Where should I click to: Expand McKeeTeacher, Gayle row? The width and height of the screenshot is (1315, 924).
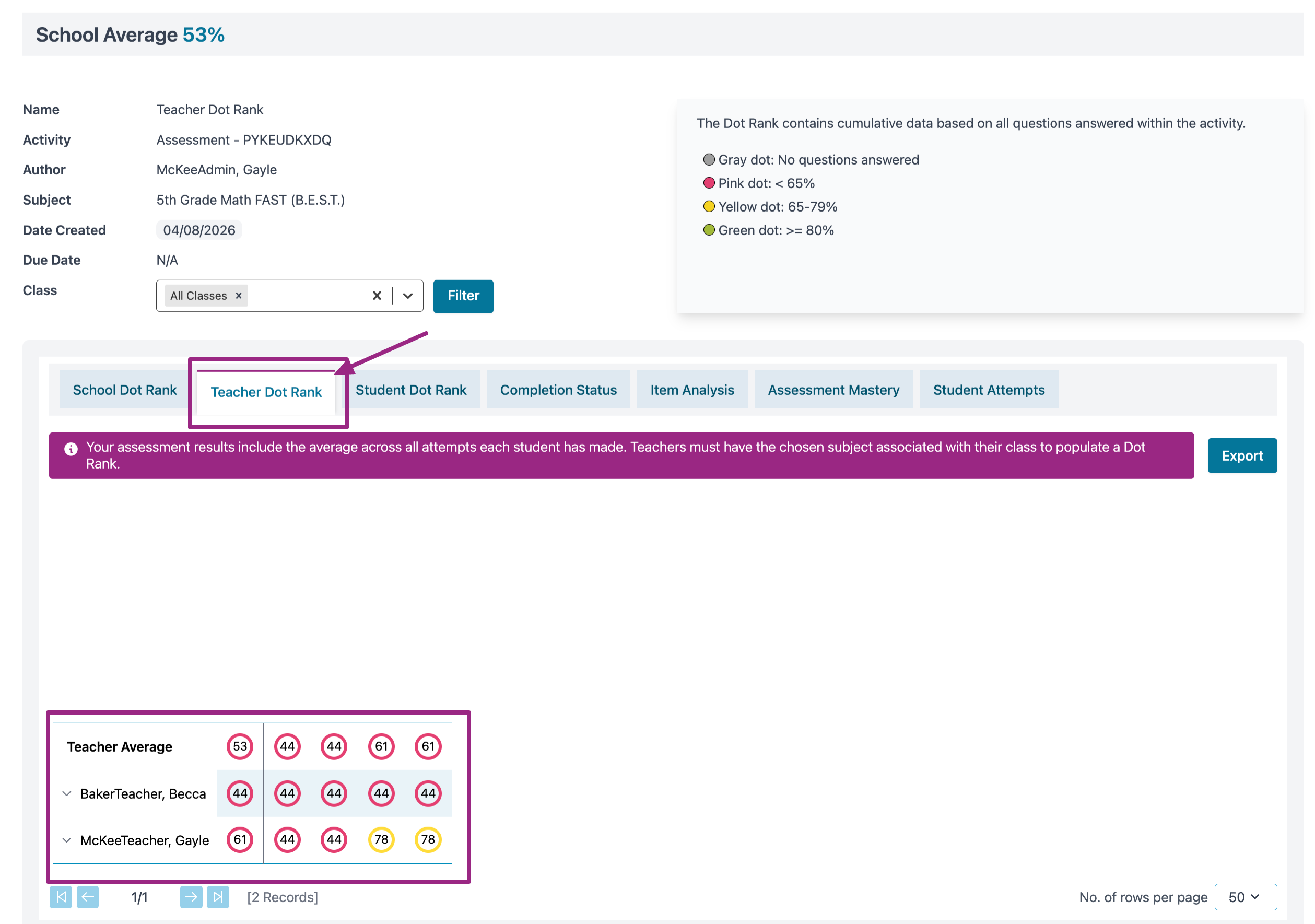[x=67, y=840]
